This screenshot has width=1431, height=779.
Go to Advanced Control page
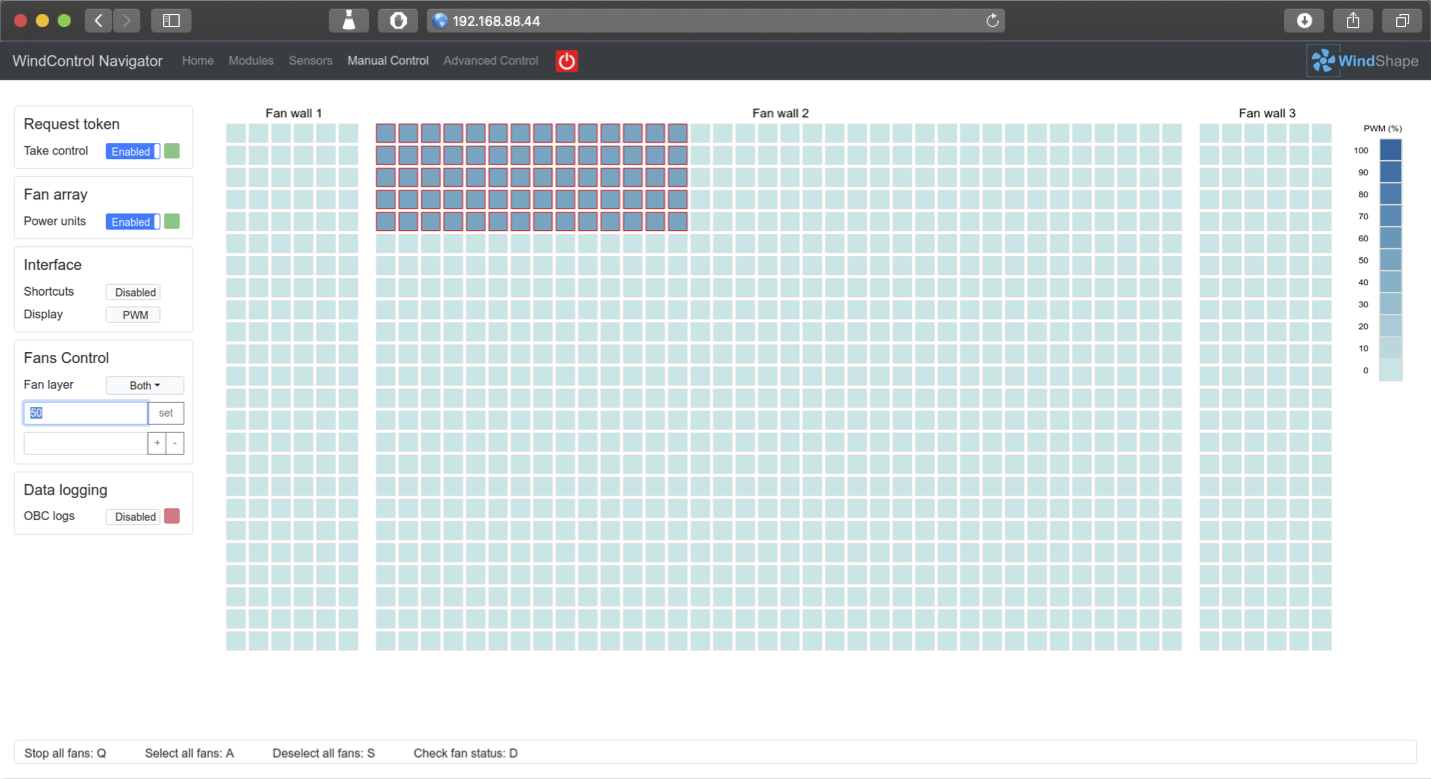coord(490,61)
